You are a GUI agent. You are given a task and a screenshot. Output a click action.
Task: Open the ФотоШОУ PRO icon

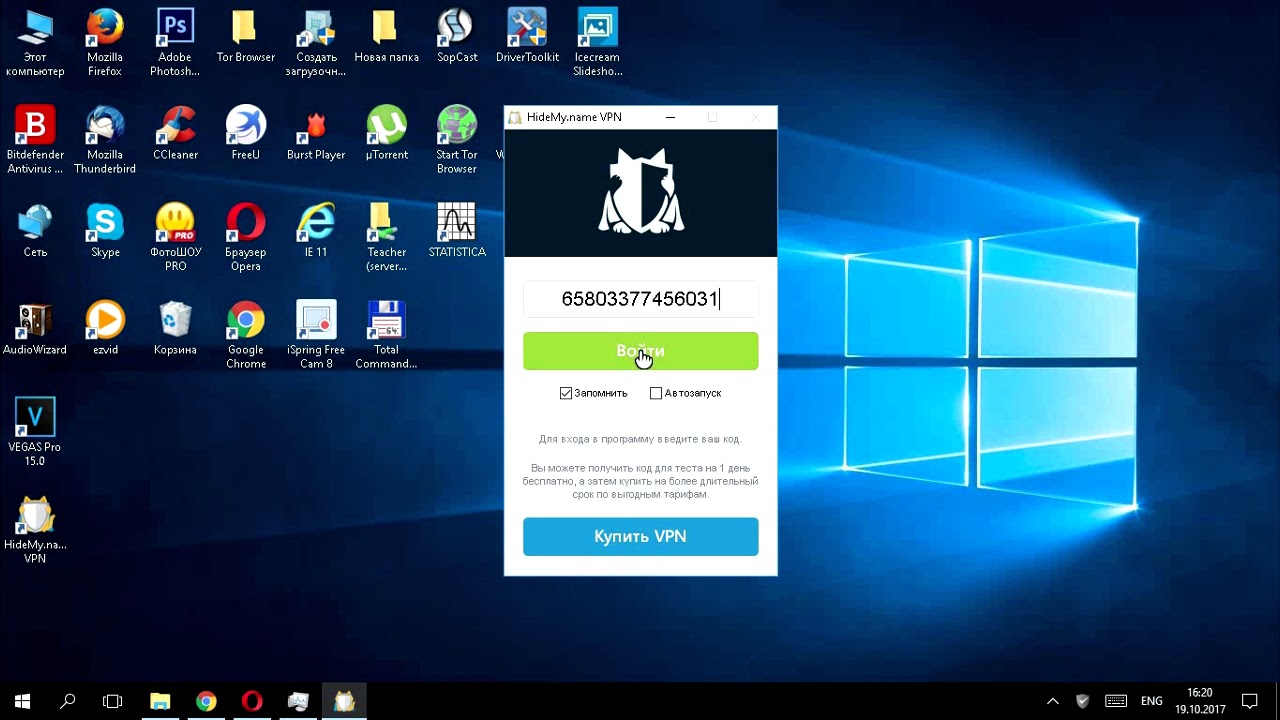point(175,237)
